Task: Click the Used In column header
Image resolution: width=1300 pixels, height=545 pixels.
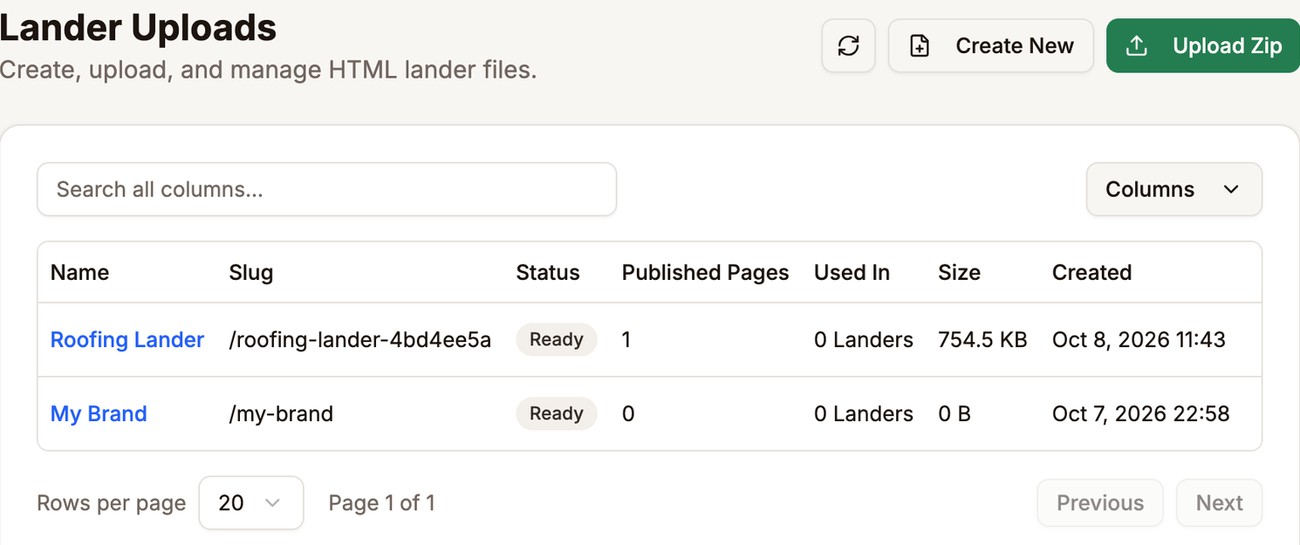Action: 852,272
